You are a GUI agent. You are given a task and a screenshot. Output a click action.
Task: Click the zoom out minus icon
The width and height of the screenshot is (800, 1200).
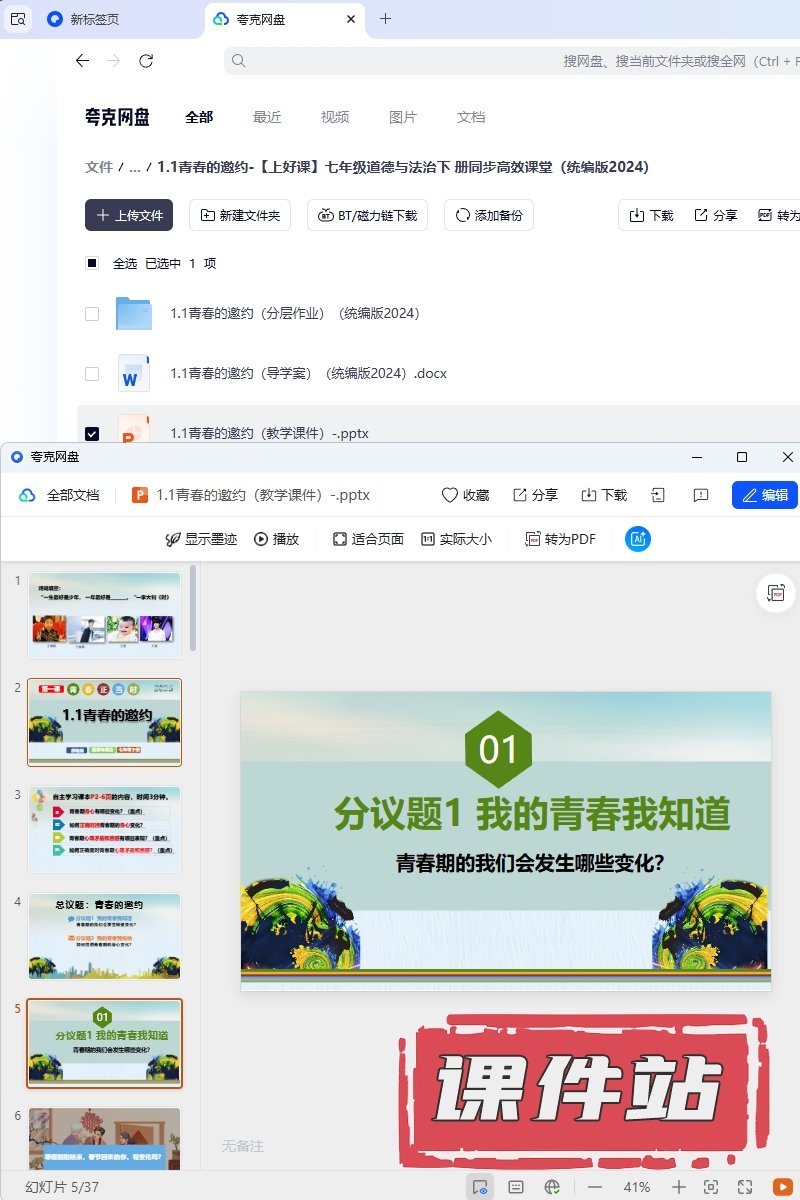click(595, 1187)
